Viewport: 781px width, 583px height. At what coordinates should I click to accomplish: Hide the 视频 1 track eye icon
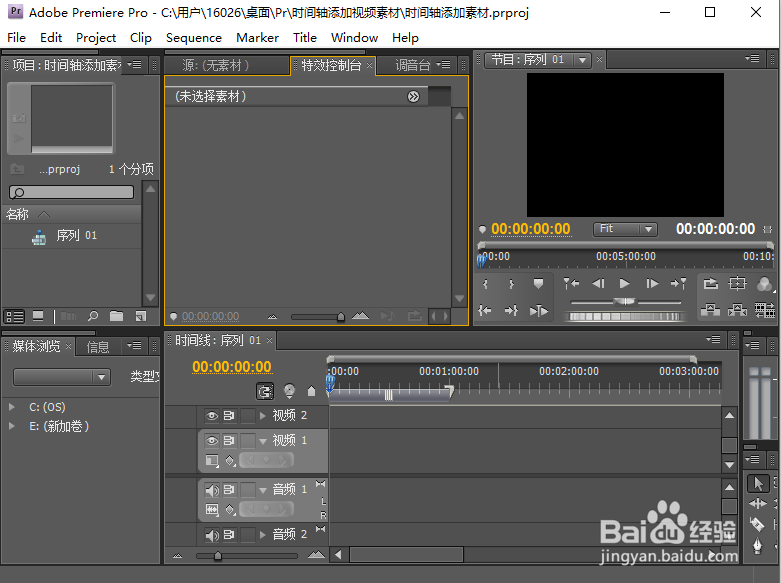tap(212, 440)
